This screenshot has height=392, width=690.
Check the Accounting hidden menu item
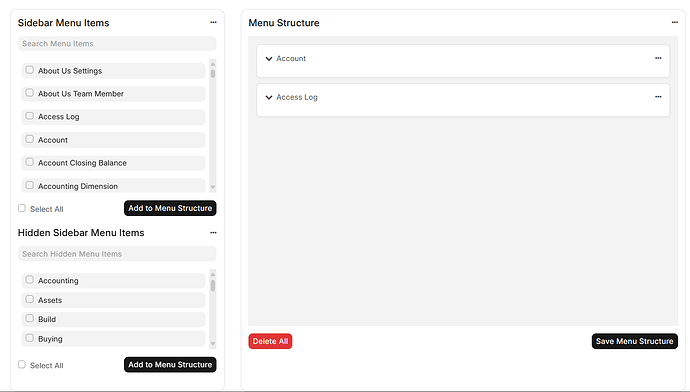point(29,280)
